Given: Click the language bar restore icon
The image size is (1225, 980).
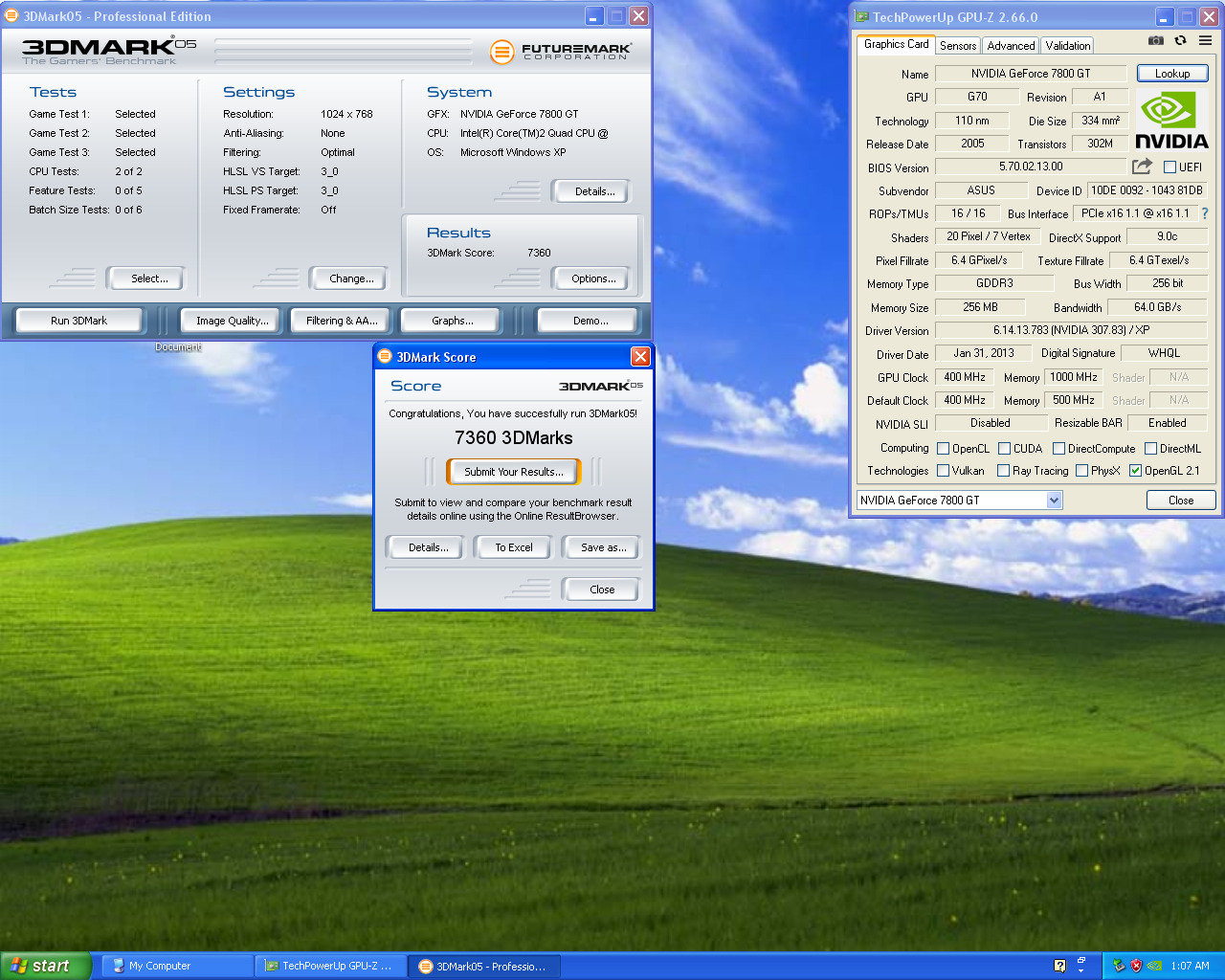Looking at the screenshot, I should pyautogui.click(x=1081, y=960).
